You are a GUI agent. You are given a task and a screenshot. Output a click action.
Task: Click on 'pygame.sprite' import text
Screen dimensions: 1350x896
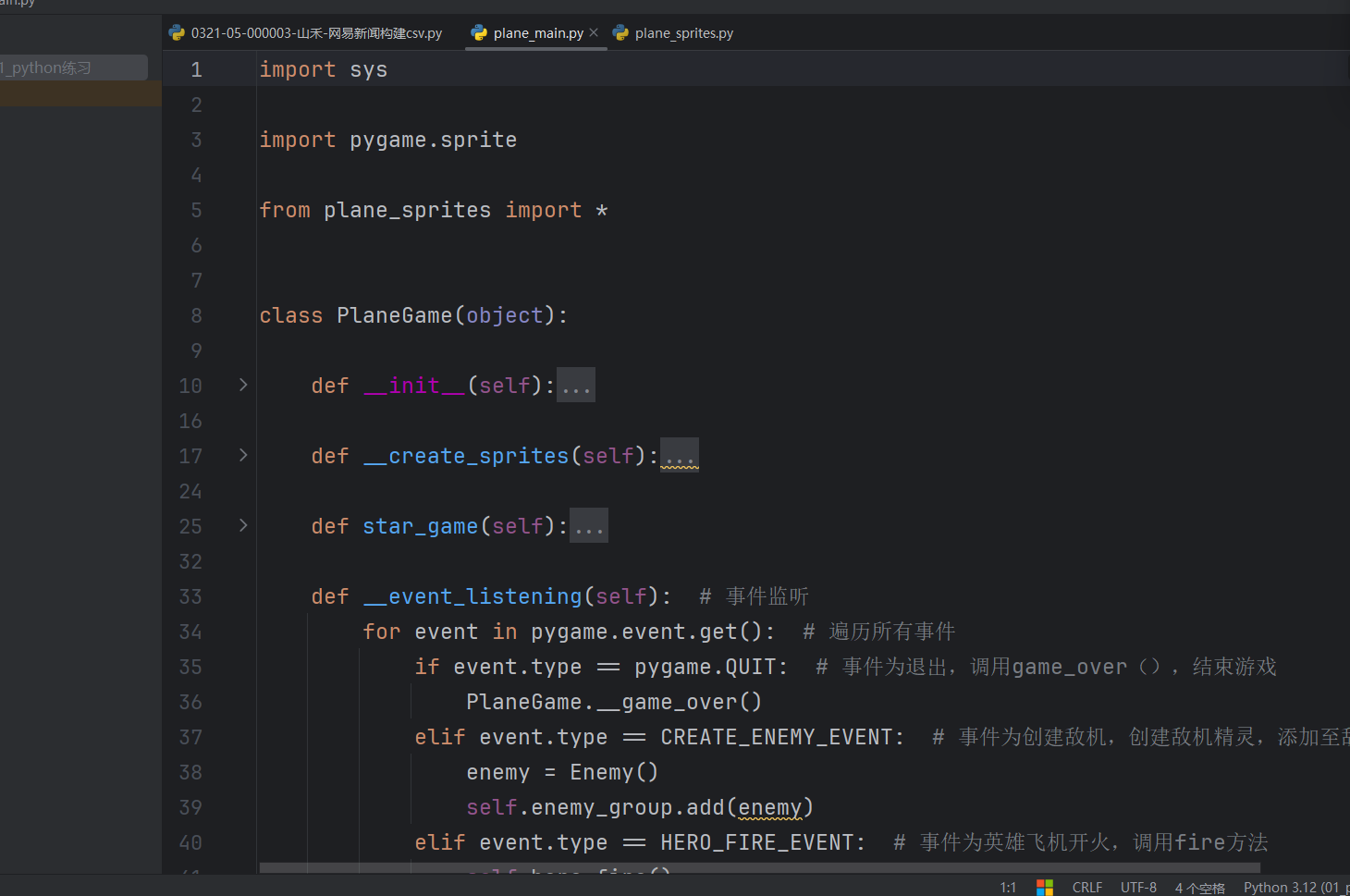(x=433, y=140)
